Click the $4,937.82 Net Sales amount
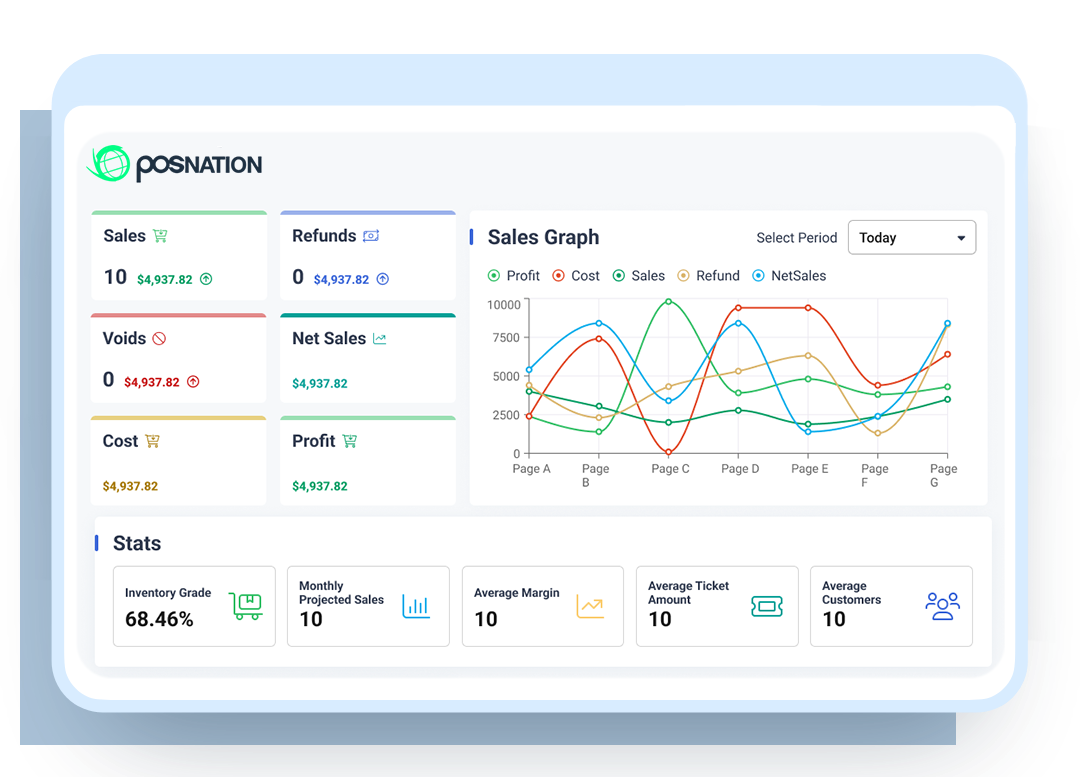Screen dimensions: 1080x777 tap(320, 384)
